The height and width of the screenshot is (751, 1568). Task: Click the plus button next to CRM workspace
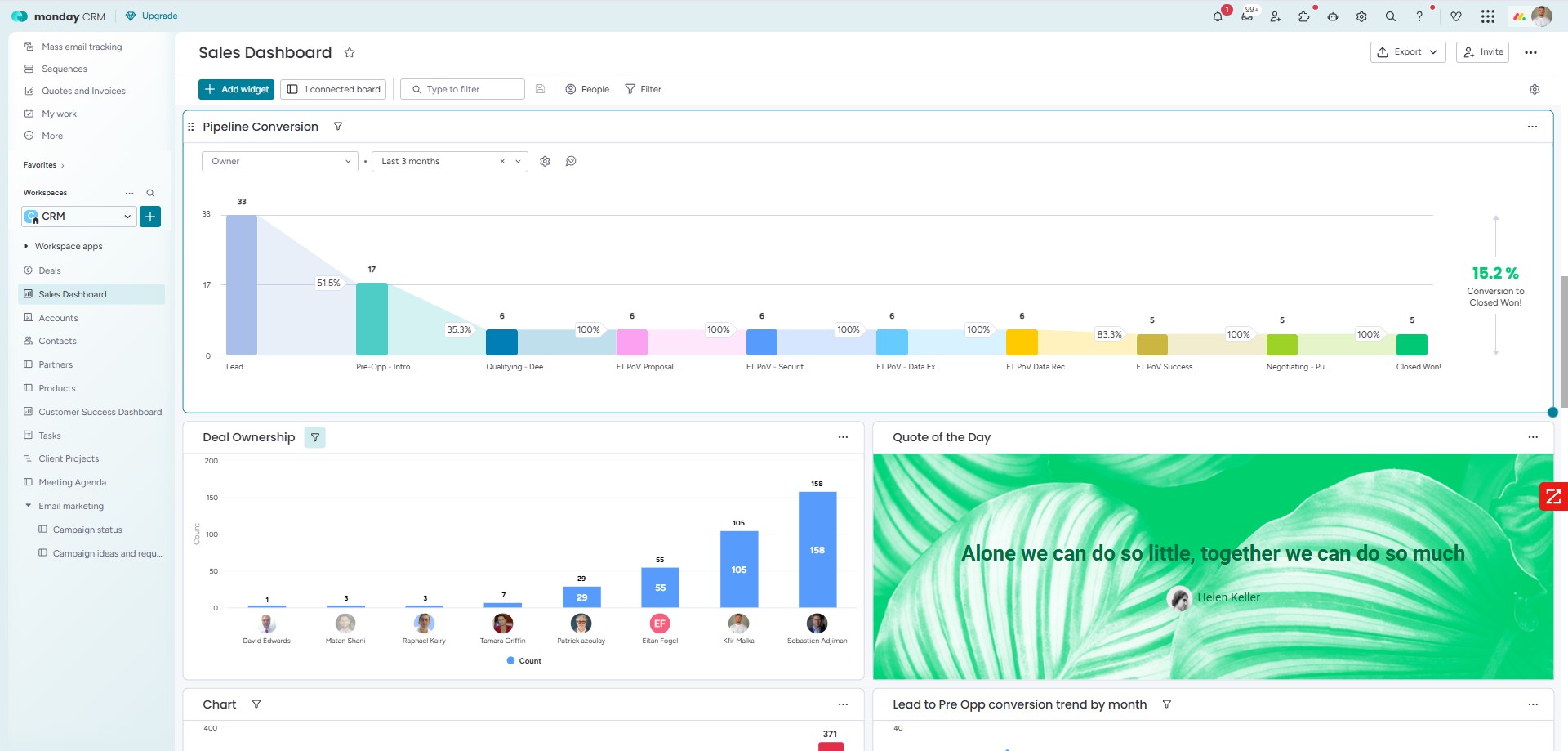tap(150, 217)
